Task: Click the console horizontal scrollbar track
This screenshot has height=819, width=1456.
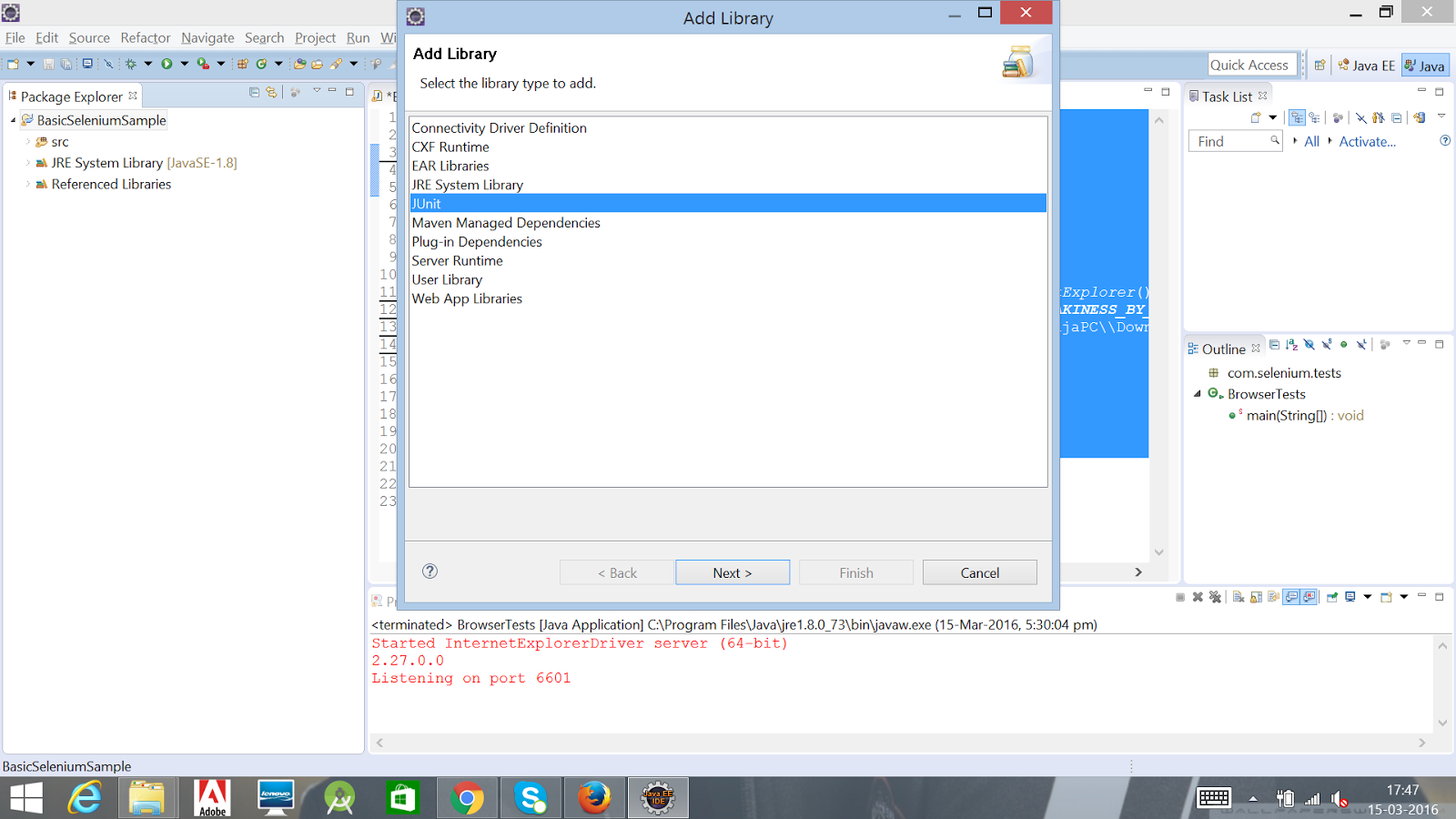Action: click(x=900, y=743)
